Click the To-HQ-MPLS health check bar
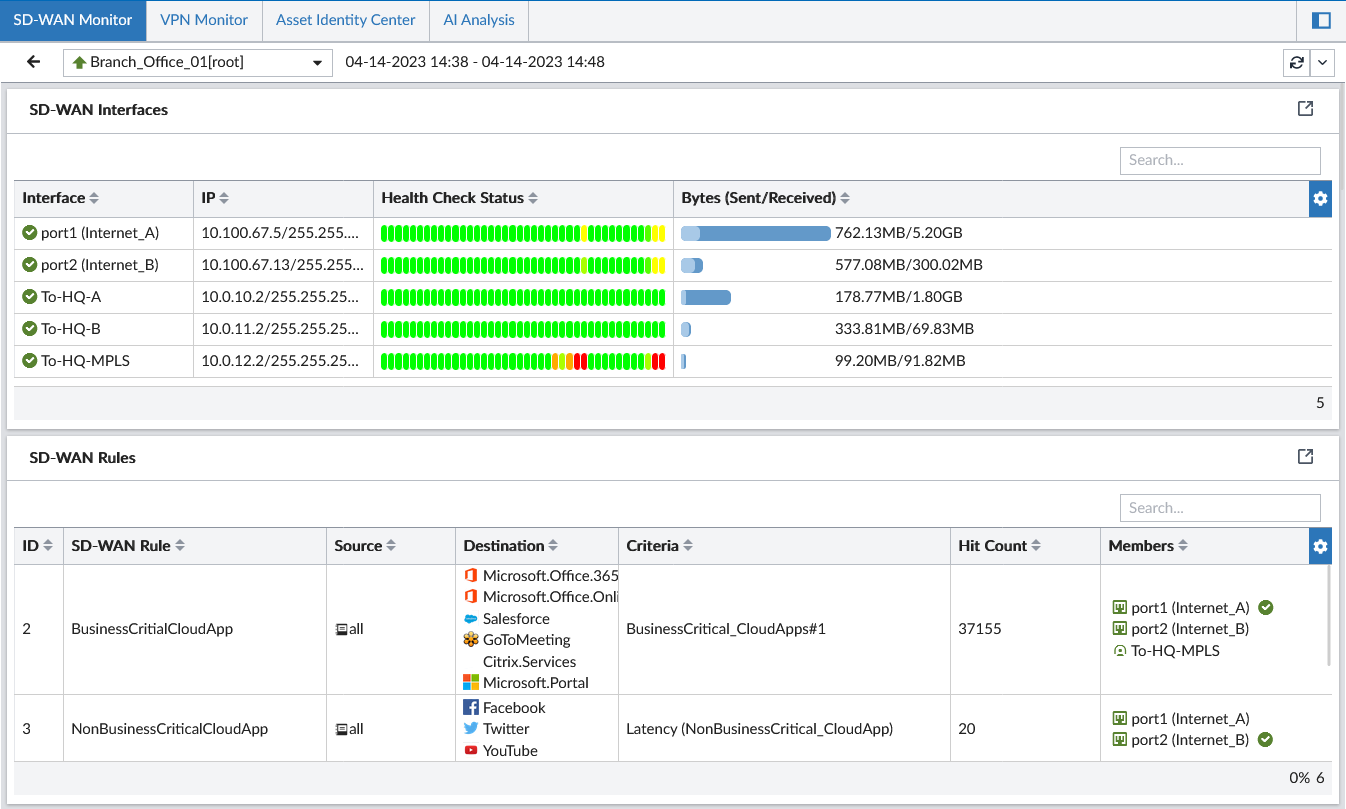The width and height of the screenshot is (1346, 809). click(523, 361)
